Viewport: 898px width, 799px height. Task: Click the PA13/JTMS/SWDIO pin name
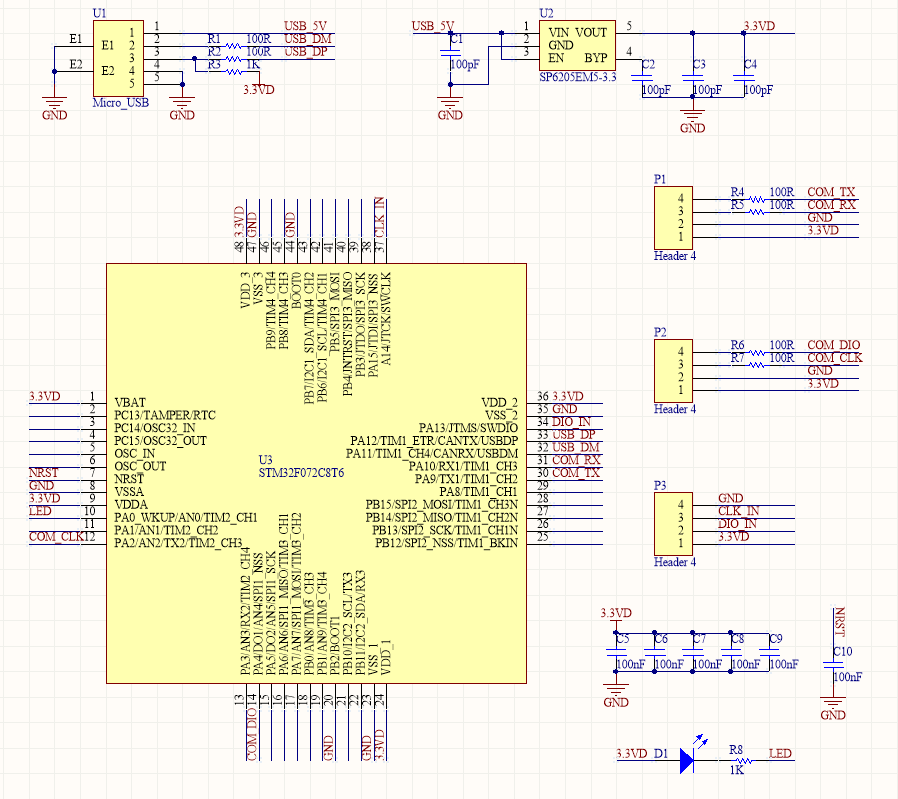tap(468, 428)
